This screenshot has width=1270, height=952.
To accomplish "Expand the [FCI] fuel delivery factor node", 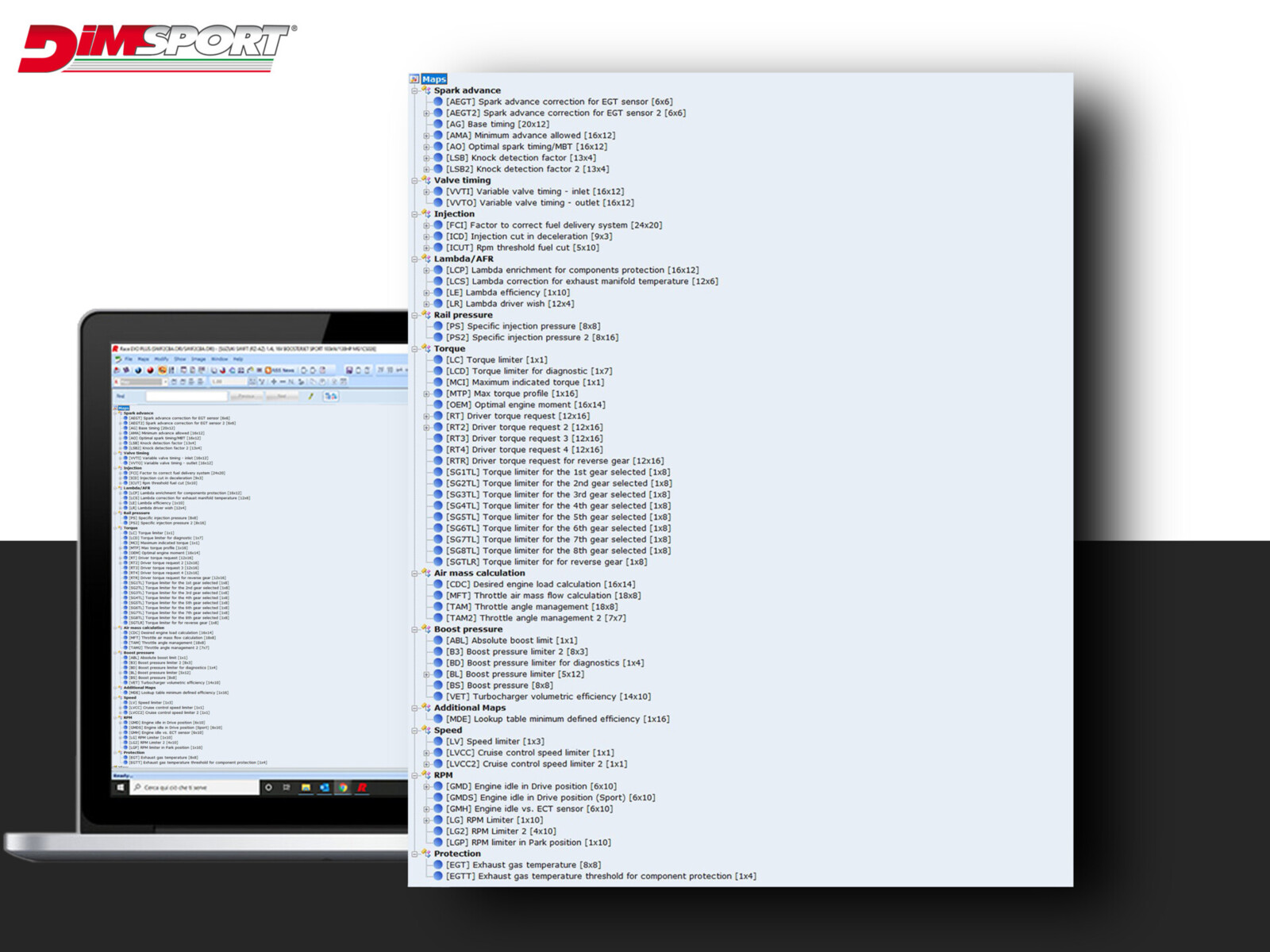I will click(426, 225).
